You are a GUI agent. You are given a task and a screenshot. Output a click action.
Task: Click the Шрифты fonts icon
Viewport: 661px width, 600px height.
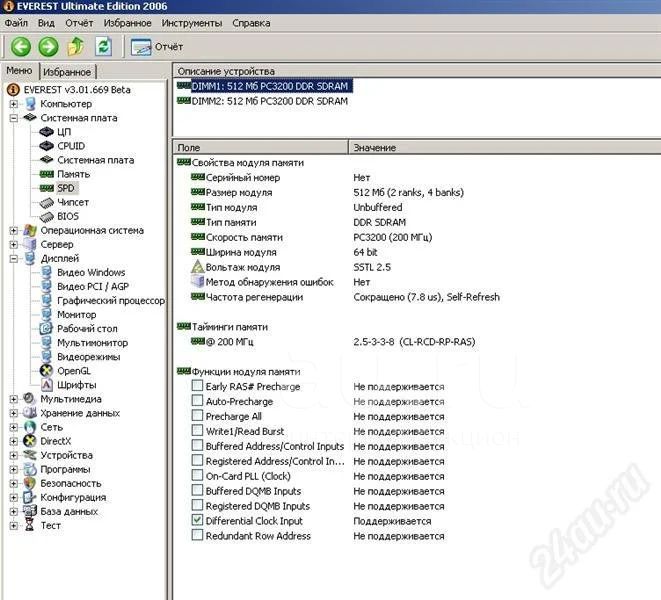point(46,385)
